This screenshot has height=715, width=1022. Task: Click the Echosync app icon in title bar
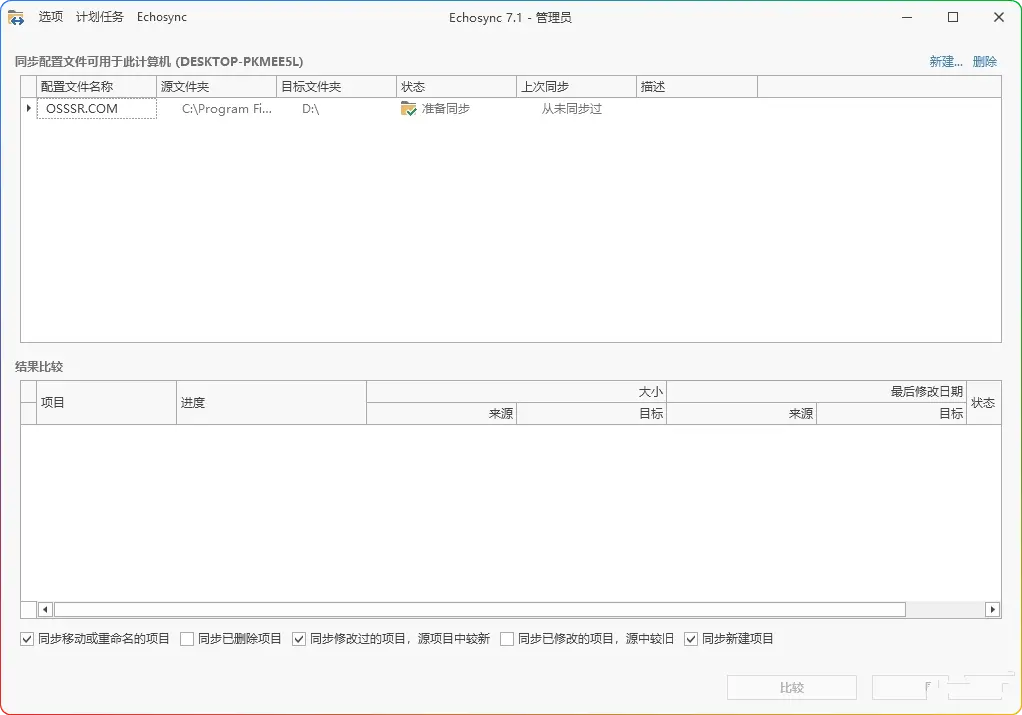click(x=16, y=17)
